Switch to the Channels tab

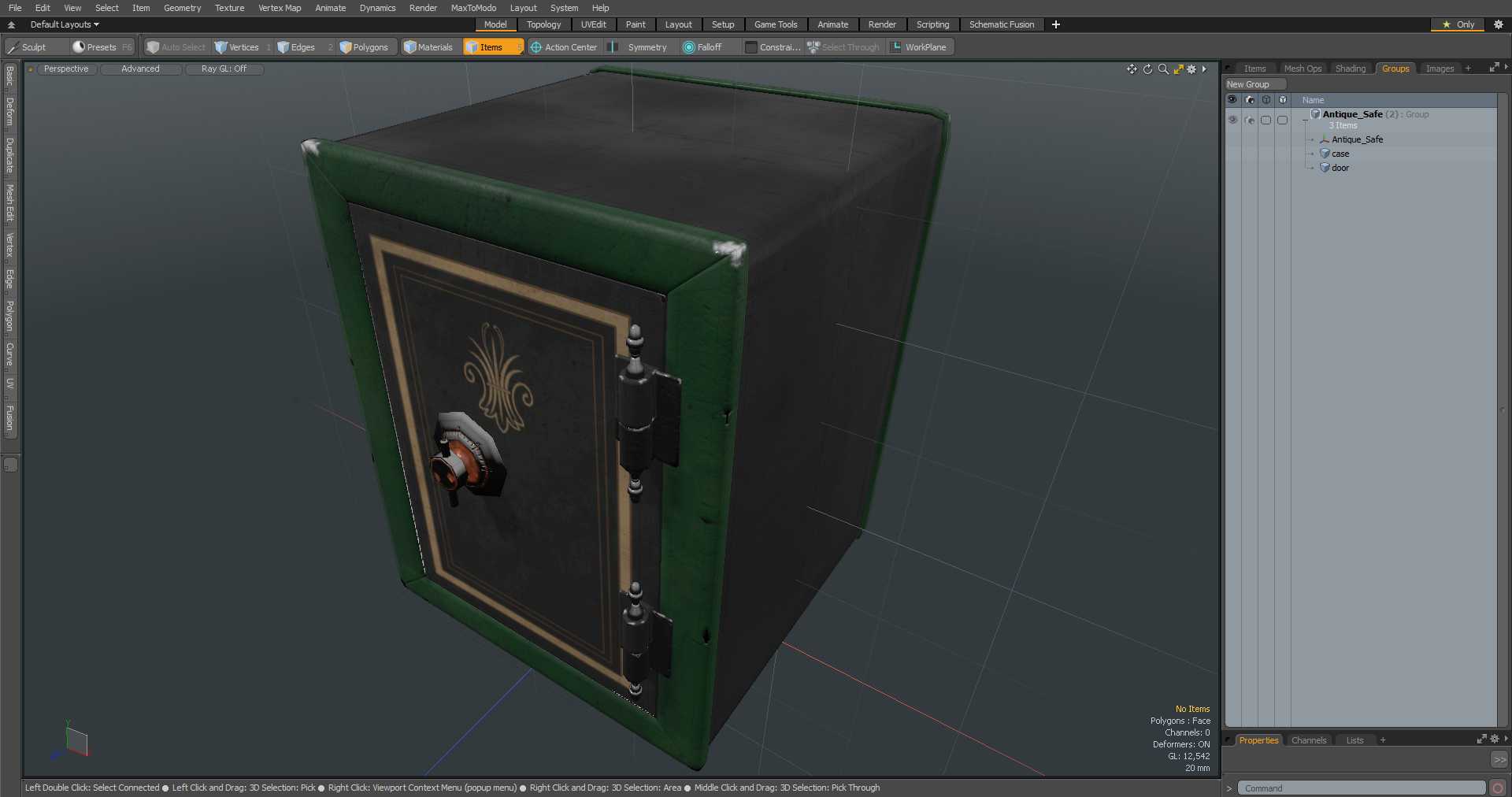pyautogui.click(x=1309, y=740)
